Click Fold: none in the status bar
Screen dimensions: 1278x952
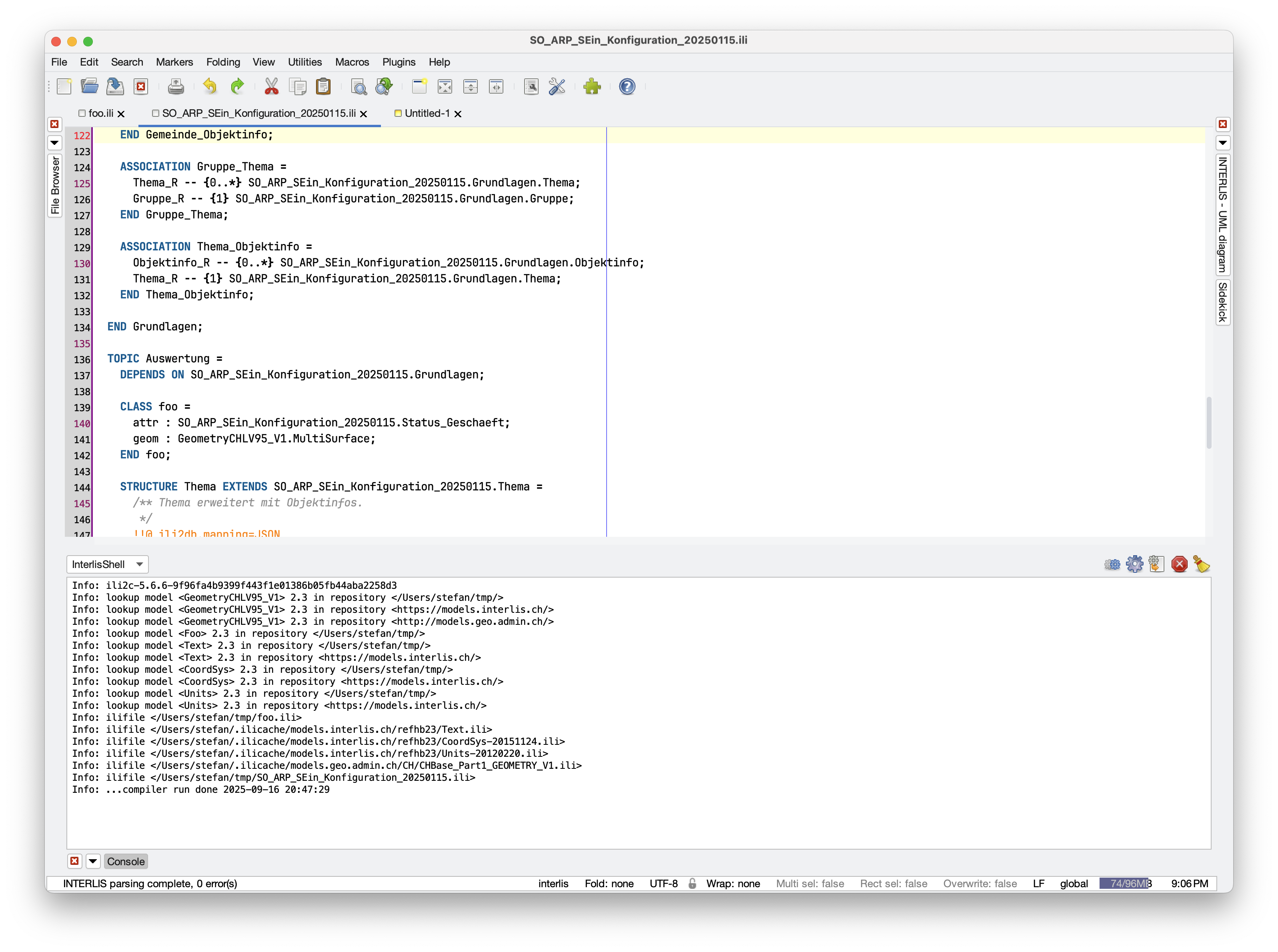pyautogui.click(x=609, y=884)
